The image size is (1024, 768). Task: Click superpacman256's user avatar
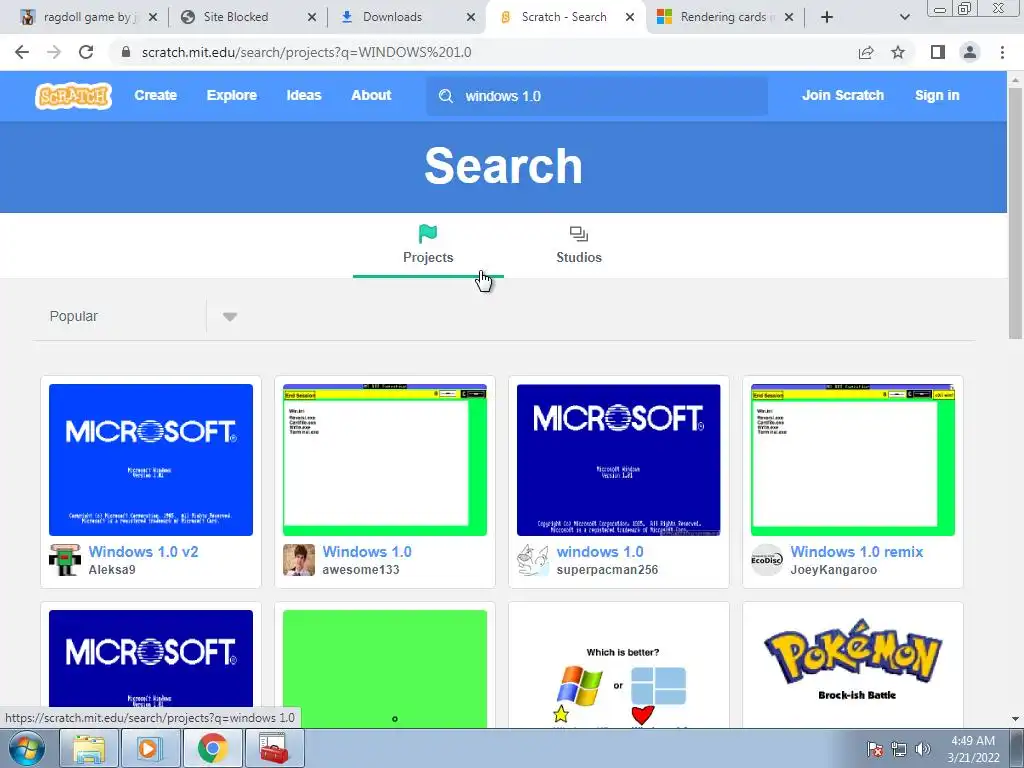coord(533,560)
